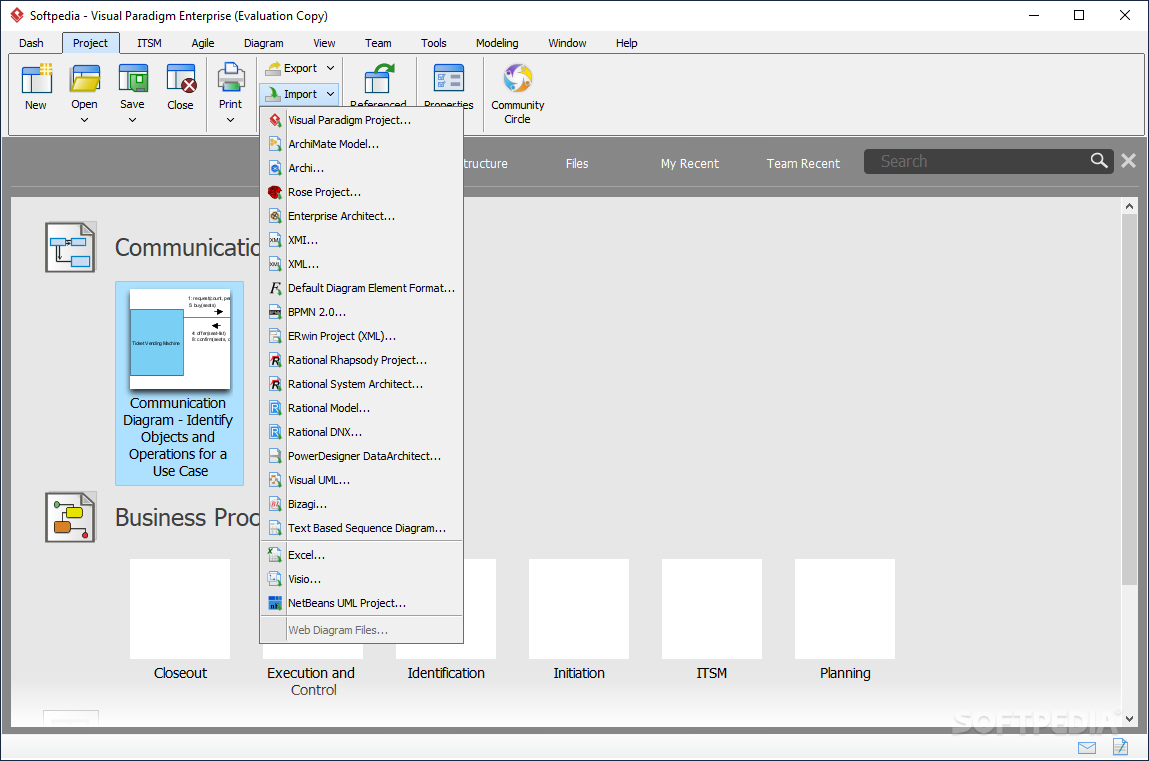Select Rational Rhapsody Project entry

coord(361,360)
